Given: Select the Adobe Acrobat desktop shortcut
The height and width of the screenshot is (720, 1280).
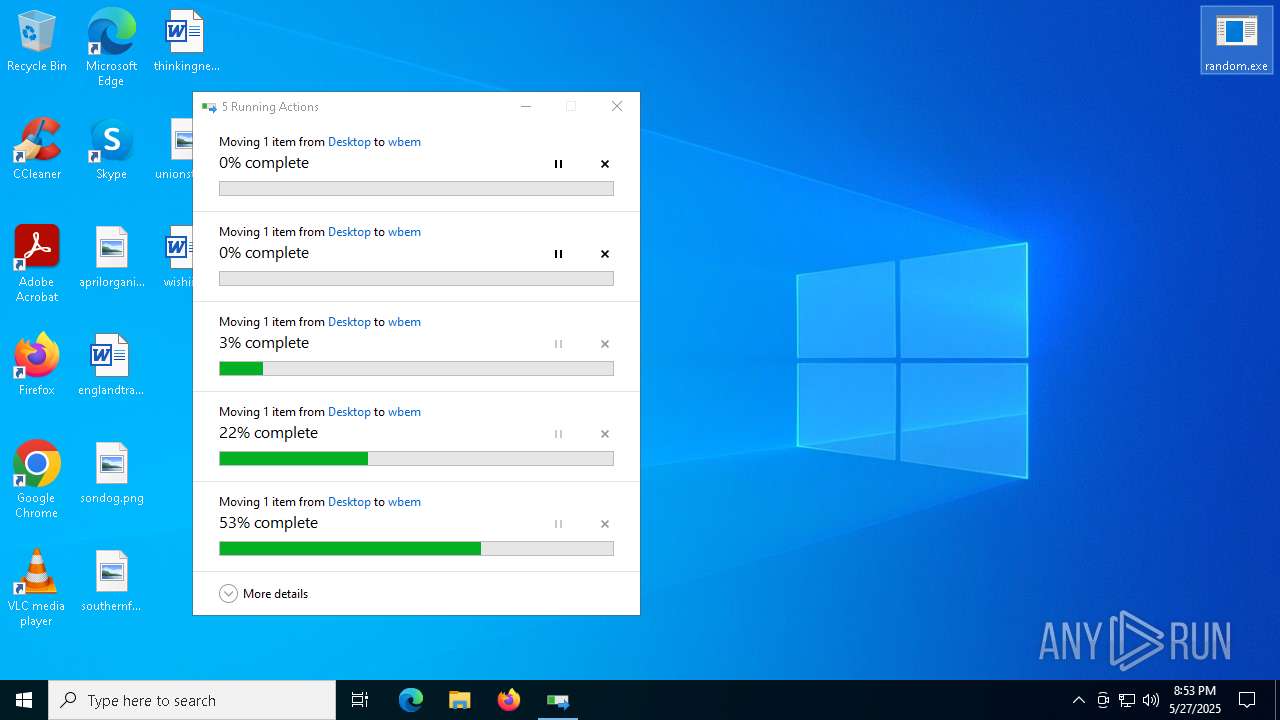Looking at the screenshot, I should pos(37,264).
